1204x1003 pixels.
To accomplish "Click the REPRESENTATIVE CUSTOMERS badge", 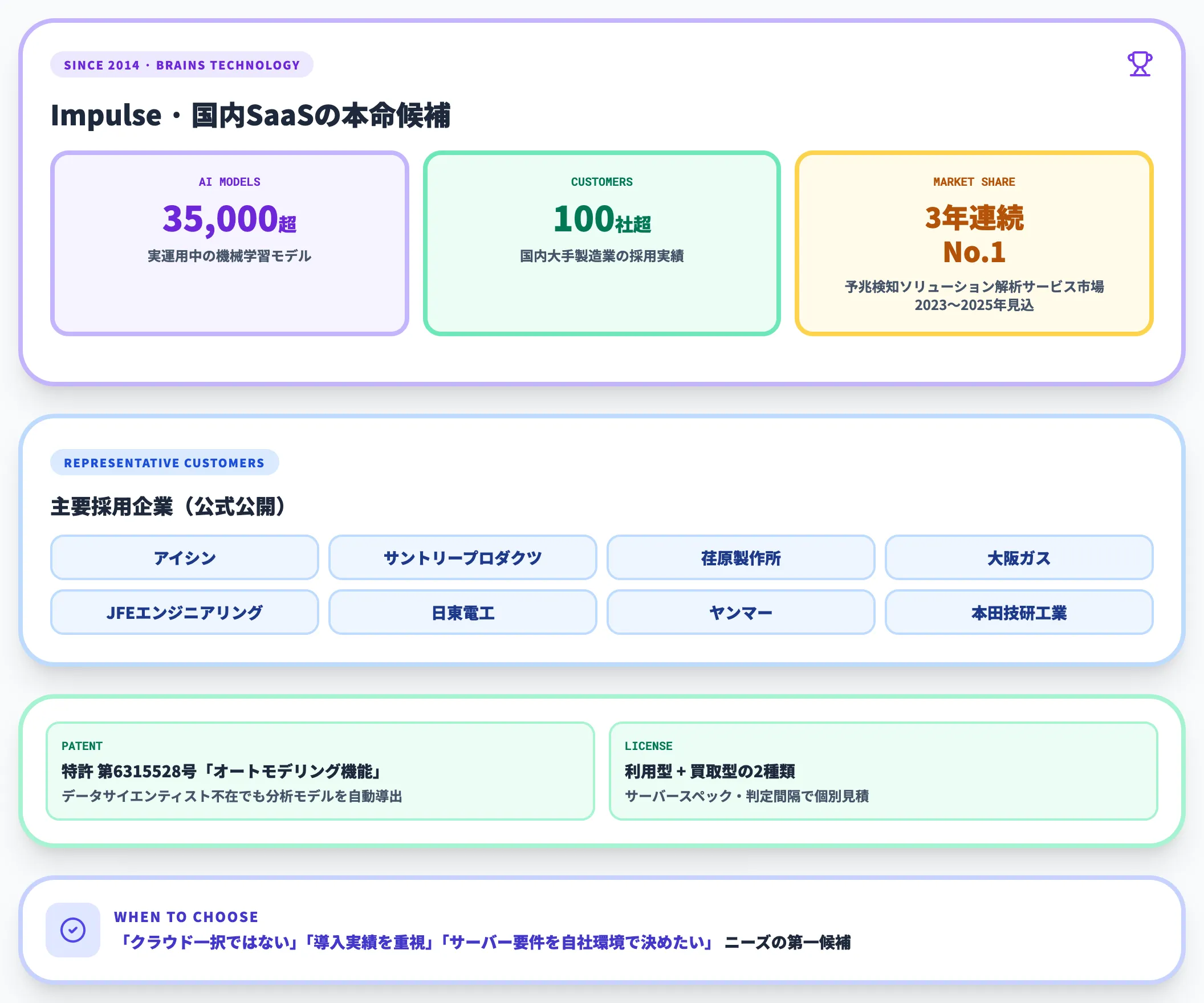I will (x=165, y=463).
